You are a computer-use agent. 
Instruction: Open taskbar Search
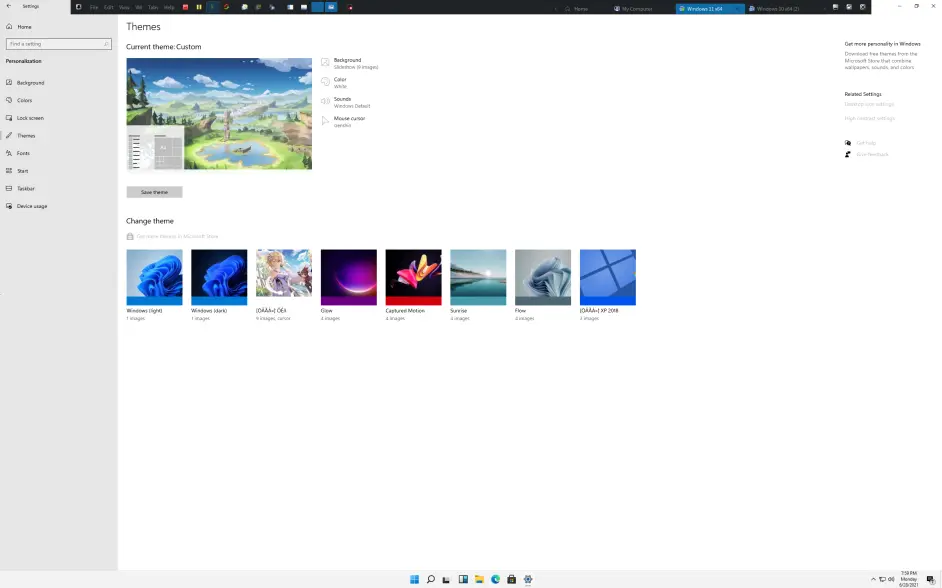click(431, 580)
